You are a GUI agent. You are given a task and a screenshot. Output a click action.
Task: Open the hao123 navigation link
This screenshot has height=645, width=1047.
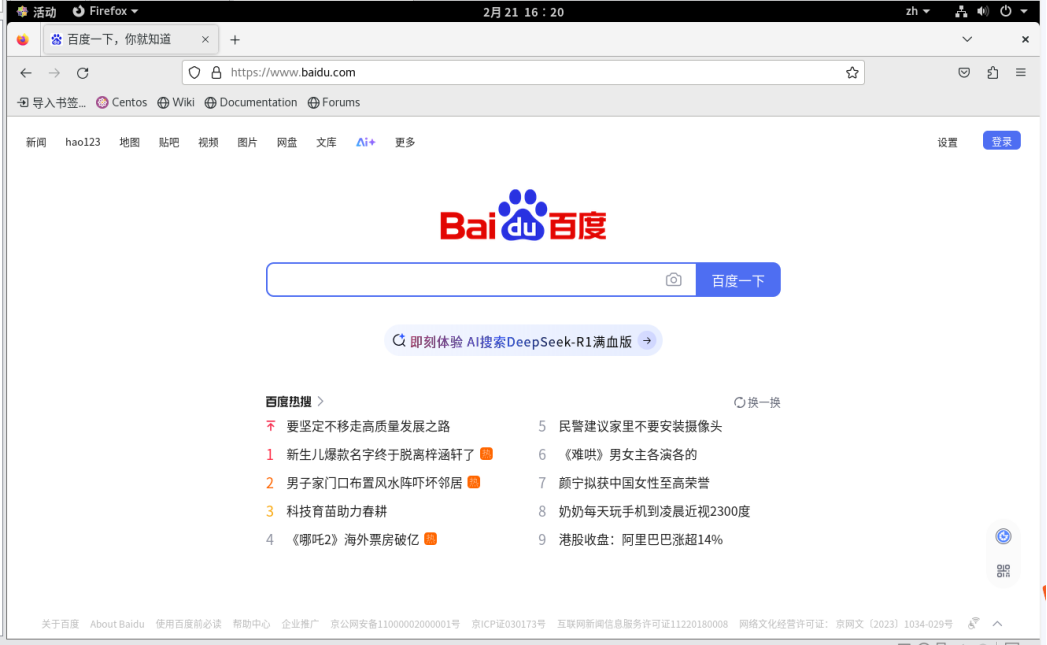click(83, 142)
